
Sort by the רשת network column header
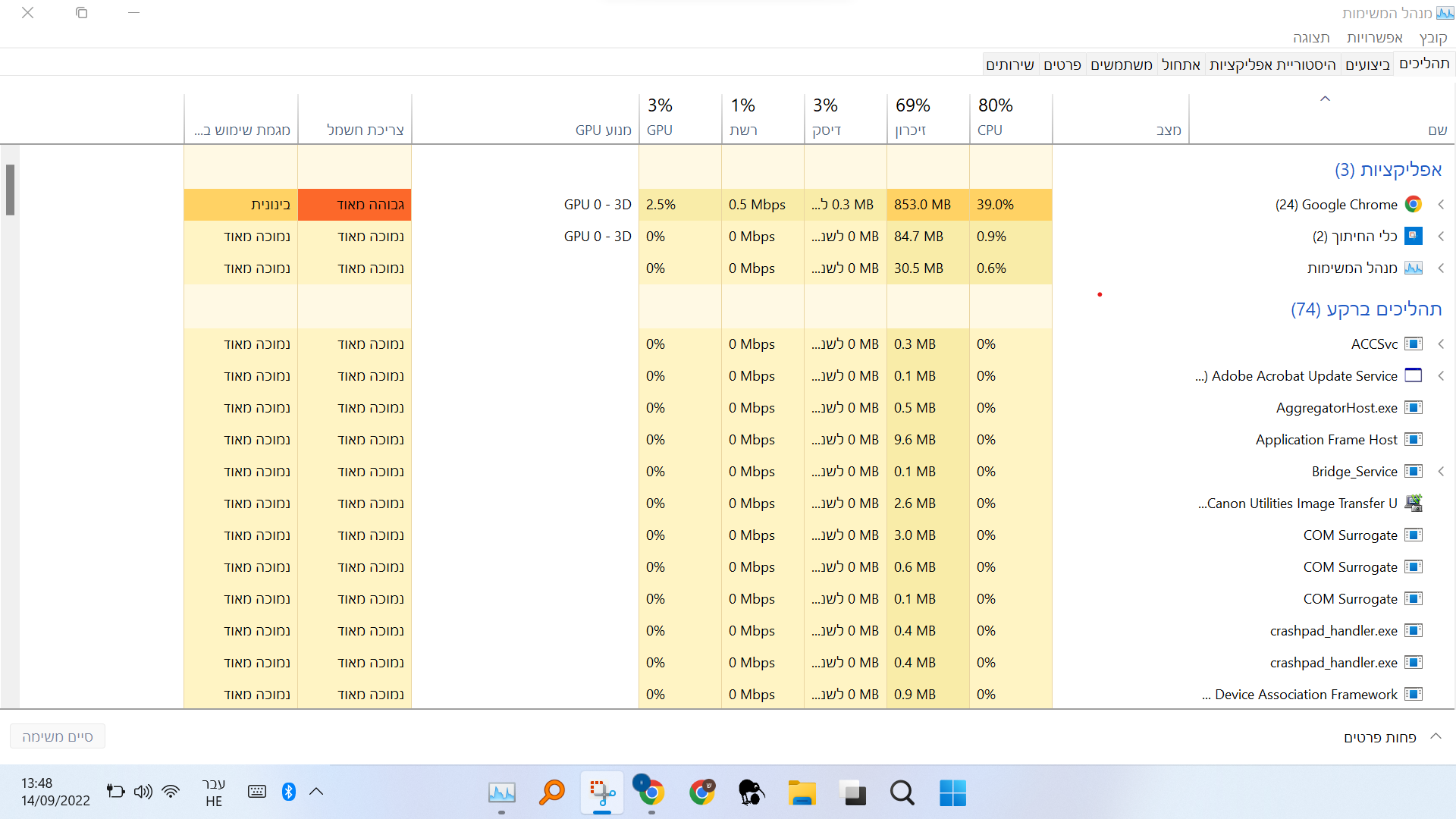[x=762, y=118]
